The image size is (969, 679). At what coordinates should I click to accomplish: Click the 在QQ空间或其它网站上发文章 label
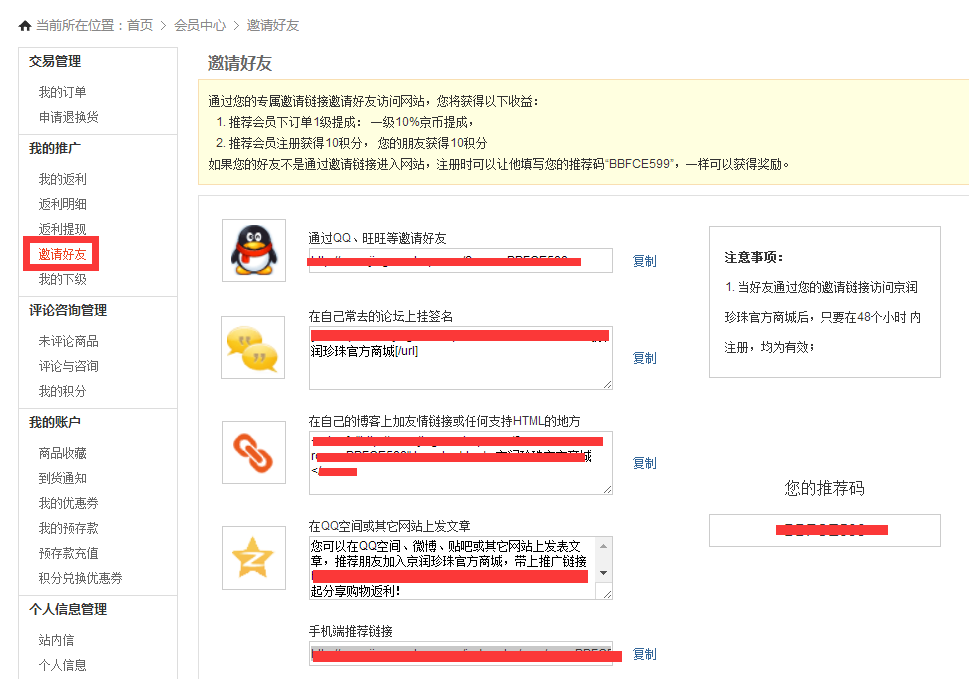389,526
